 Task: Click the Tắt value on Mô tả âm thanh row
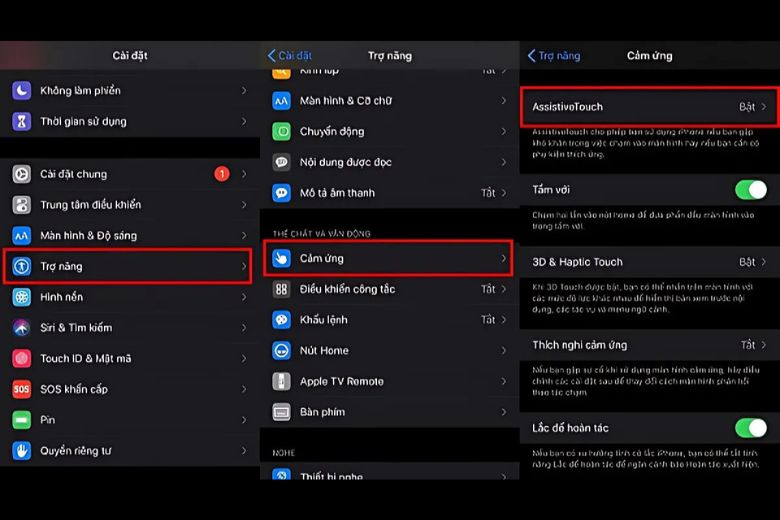point(488,193)
